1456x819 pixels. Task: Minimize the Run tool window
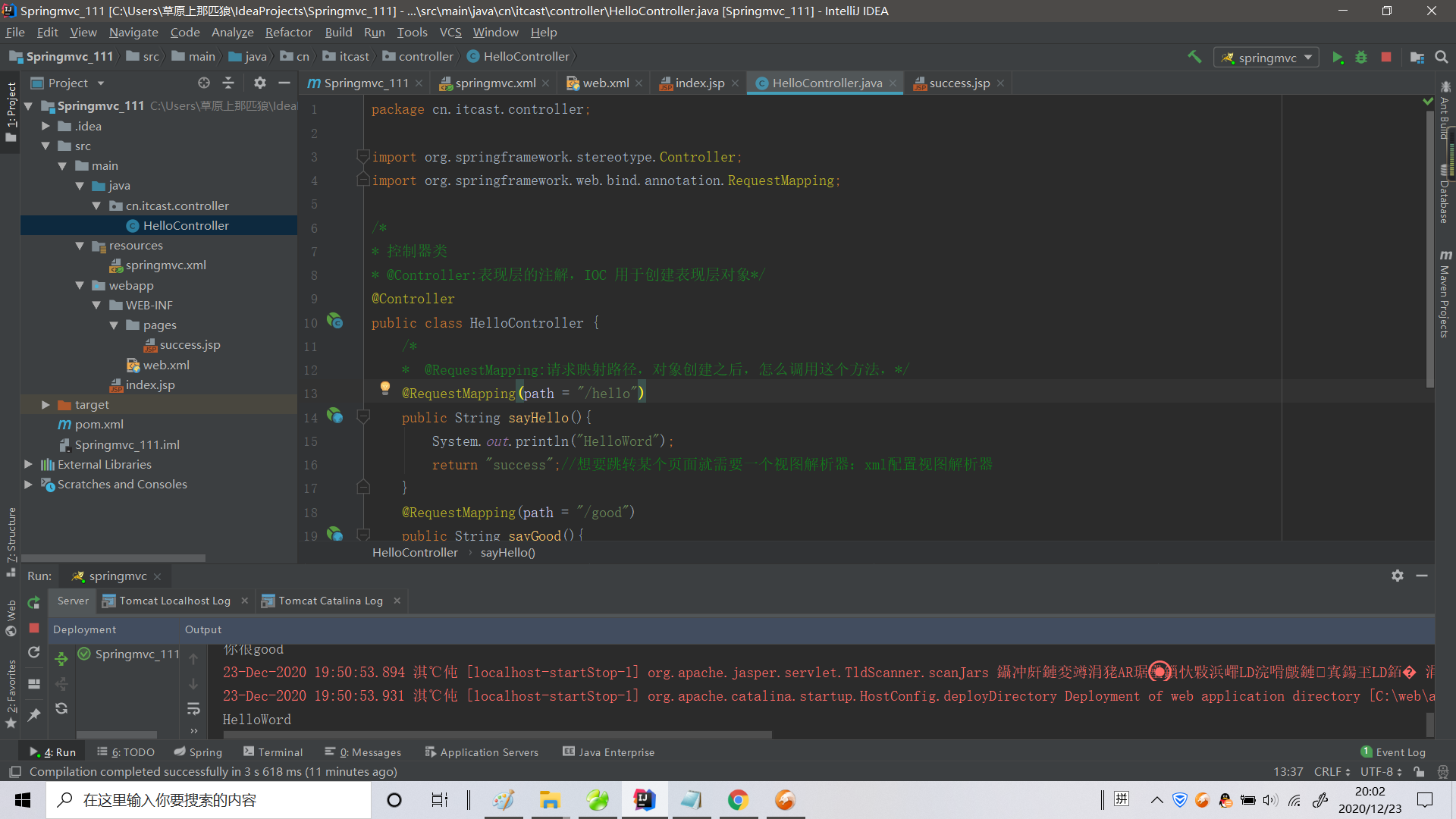pos(1422,576)
